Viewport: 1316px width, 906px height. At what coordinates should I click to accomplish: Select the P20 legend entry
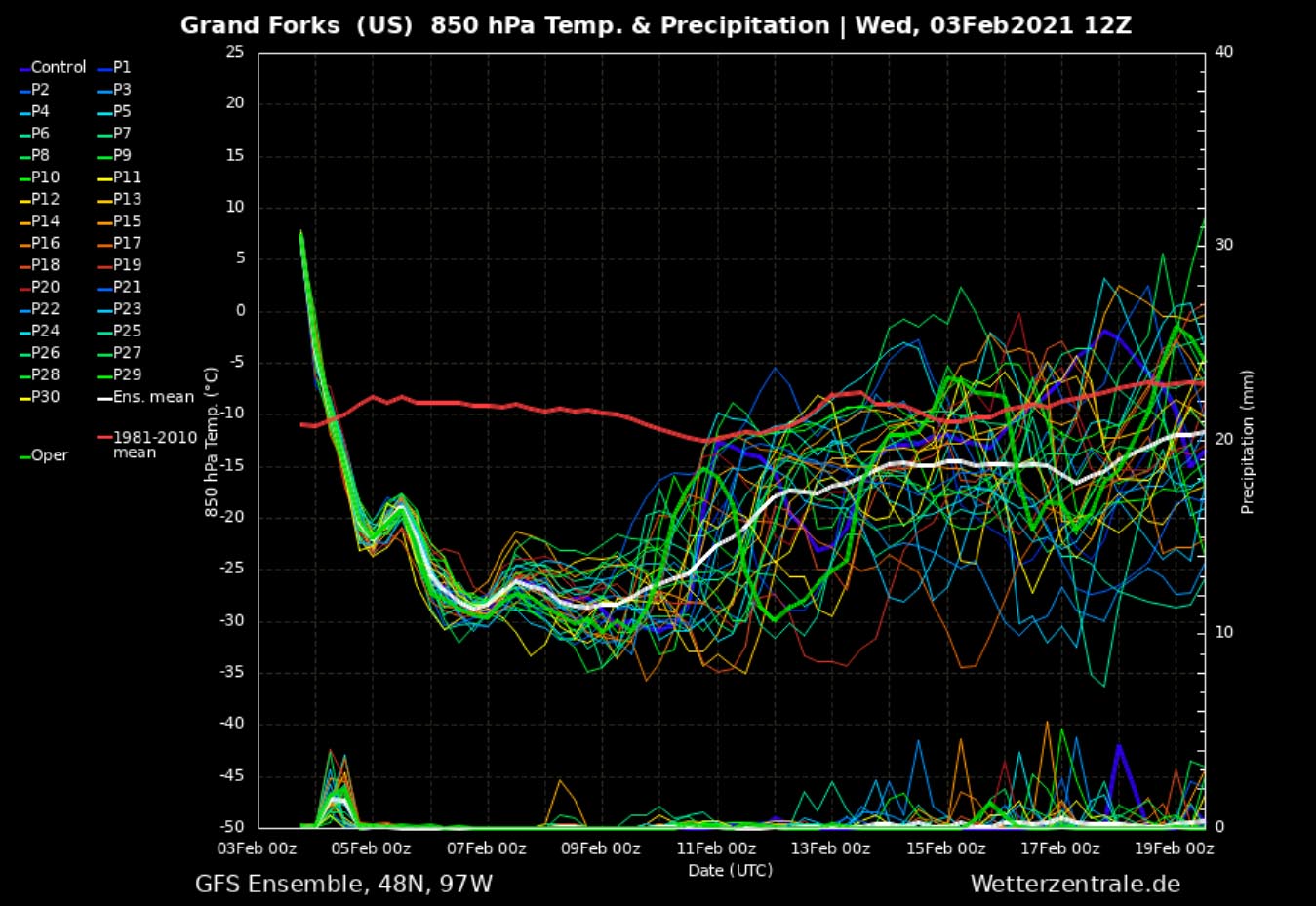point(45,287)
